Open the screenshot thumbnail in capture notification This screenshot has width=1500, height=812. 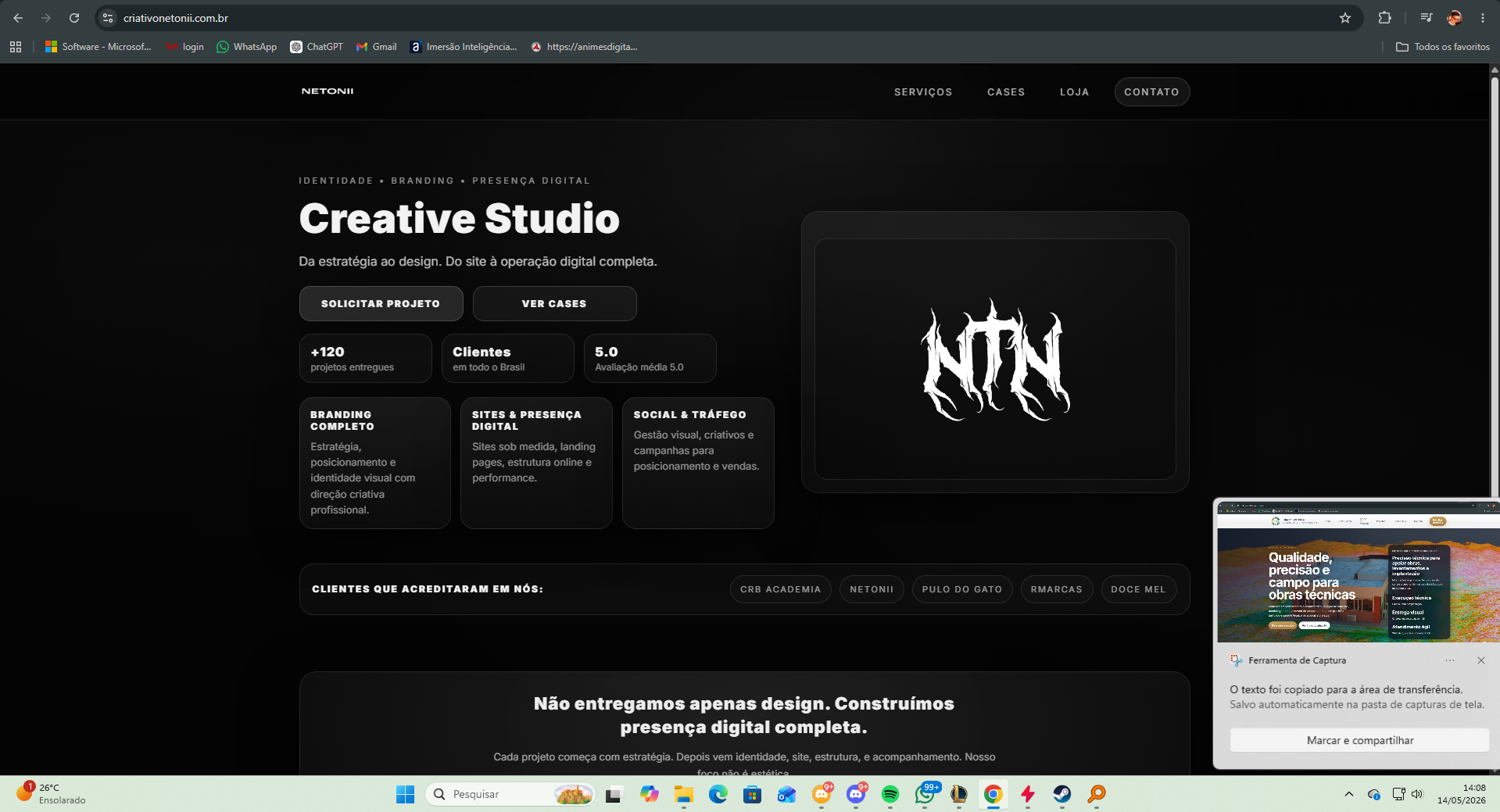tap(1358, 572)
